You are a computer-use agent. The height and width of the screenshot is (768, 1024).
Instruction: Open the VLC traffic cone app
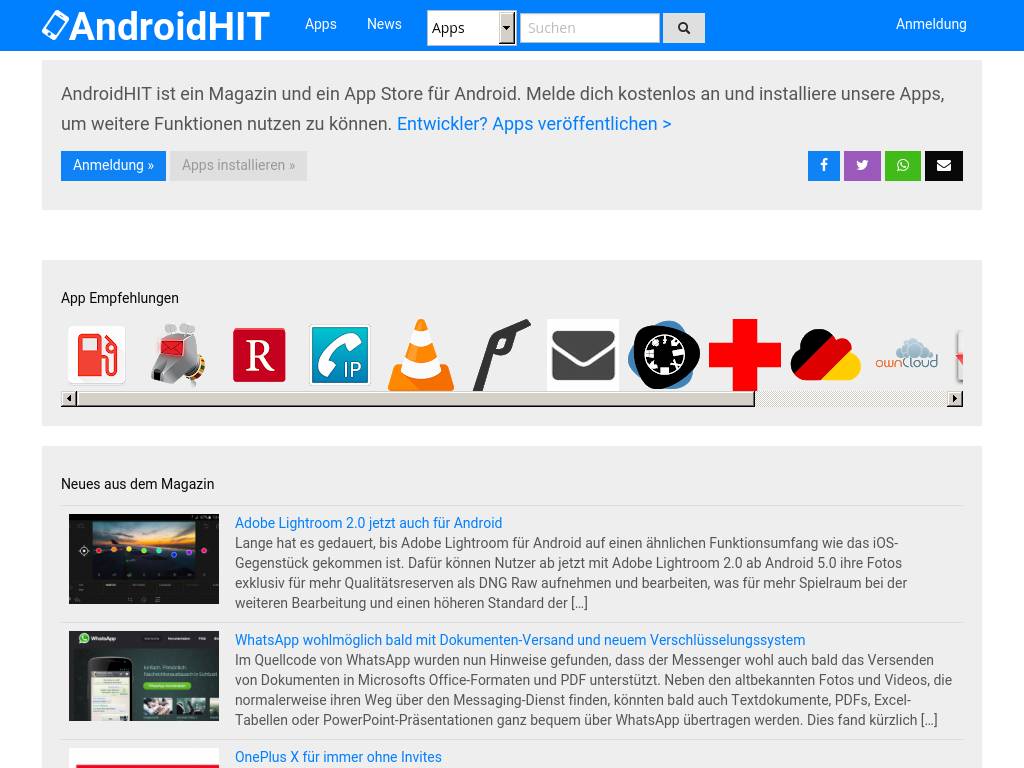[x=421, y=355]
